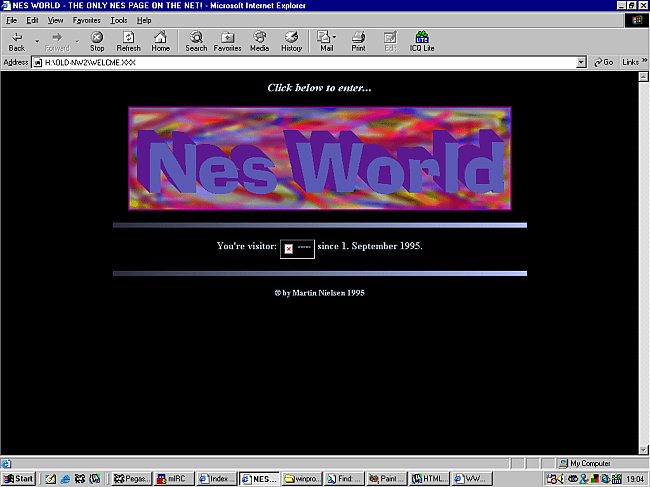Open the Media bar
Image resolution: width=650 pixels, height=487 pixels.
pyautogui.click(x=259, y=41)
